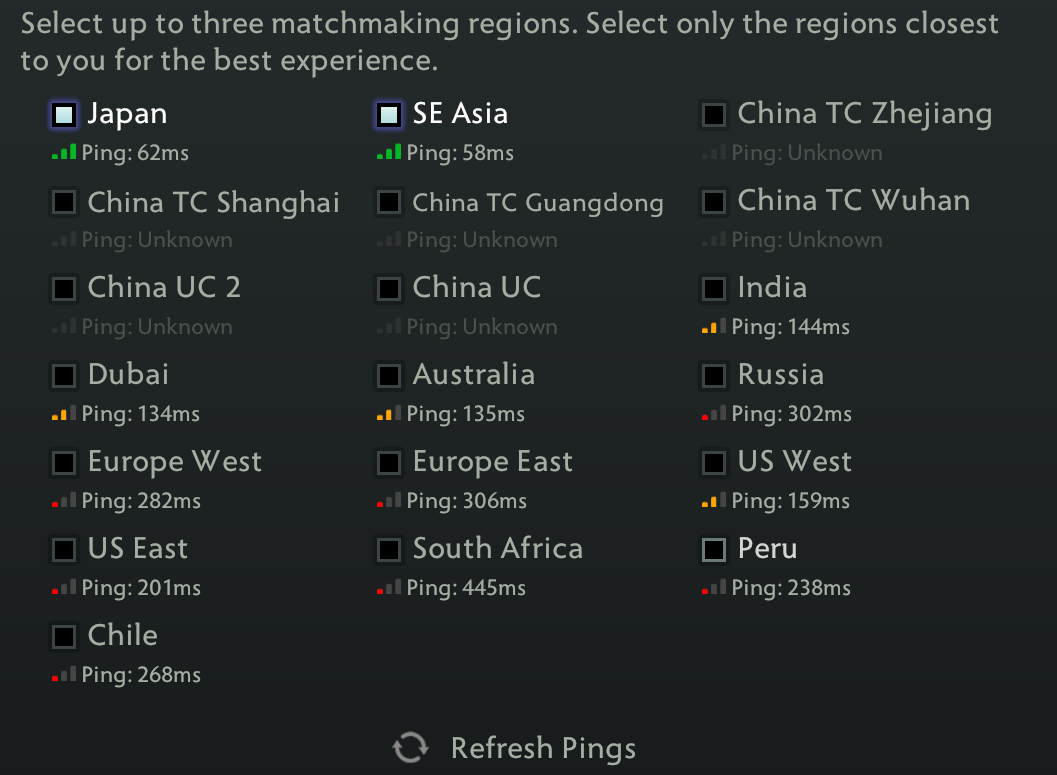Uncheck the Japan region checkbox
The image size is (1057, 775).
coord(64,115)
